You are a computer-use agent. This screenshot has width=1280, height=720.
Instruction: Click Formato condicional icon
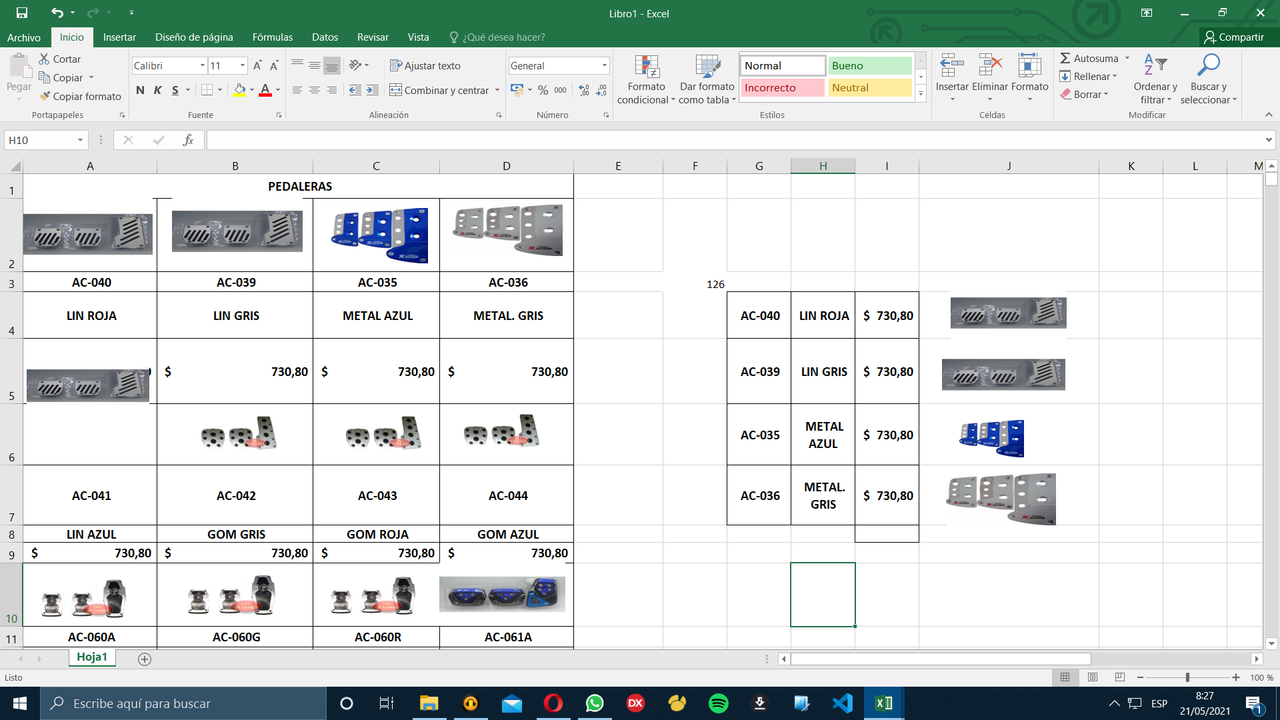[647, 66]
